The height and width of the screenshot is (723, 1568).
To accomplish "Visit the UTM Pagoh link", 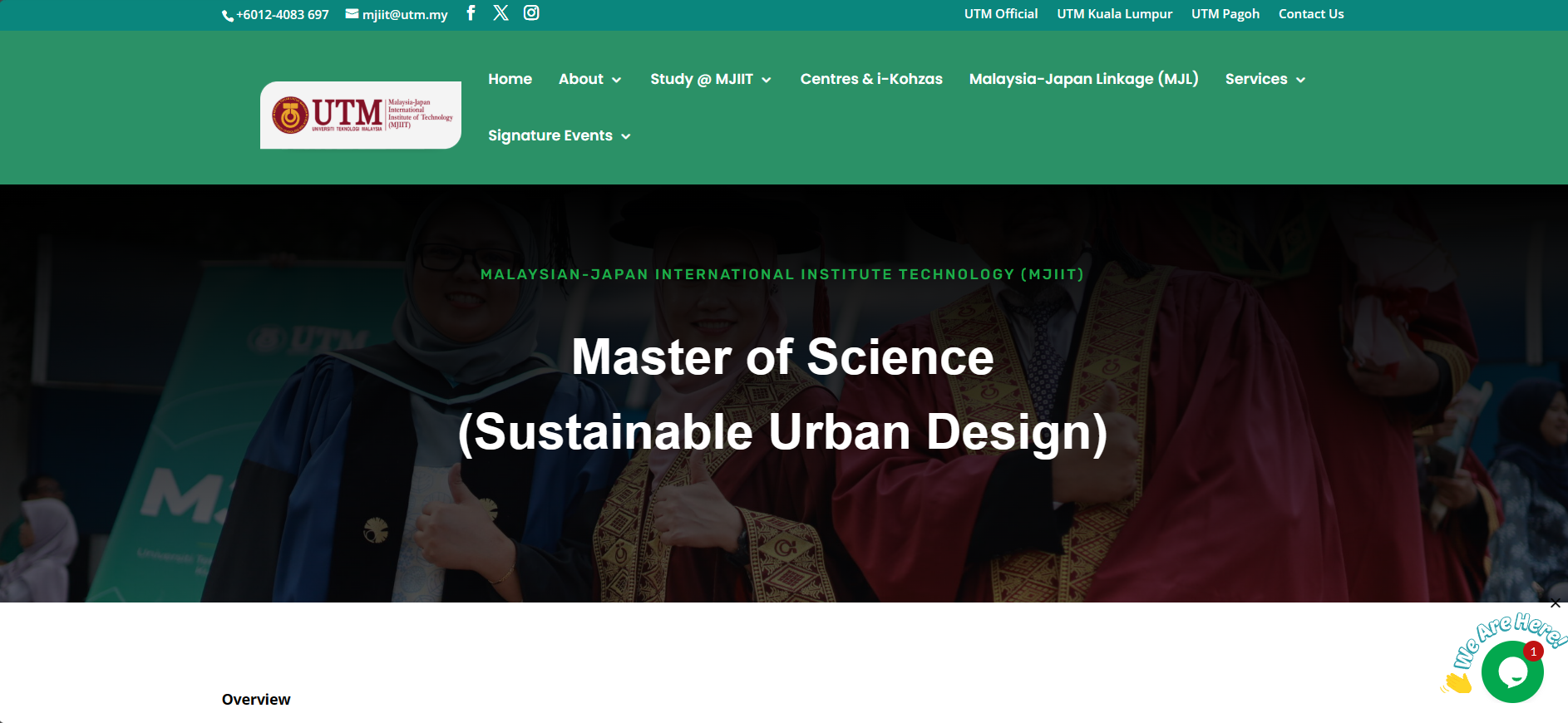I will (x=1225, y=14).
